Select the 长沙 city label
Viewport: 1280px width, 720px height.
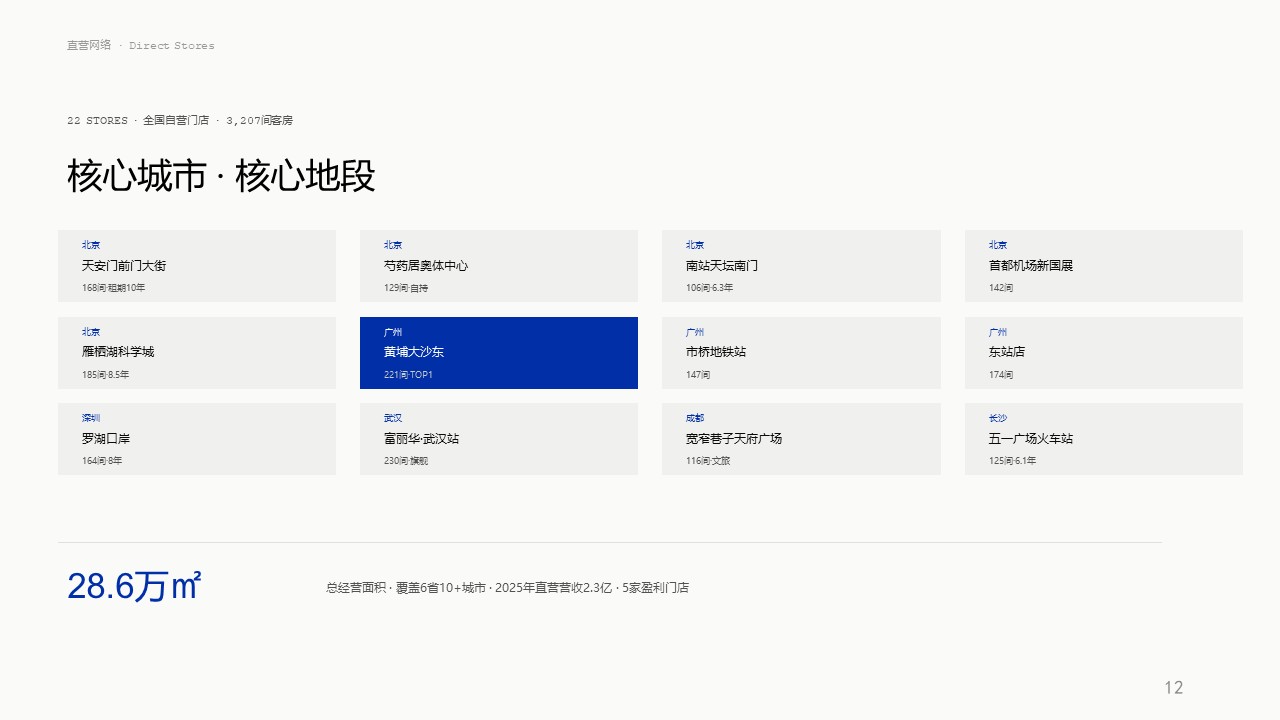coord(998,418)
